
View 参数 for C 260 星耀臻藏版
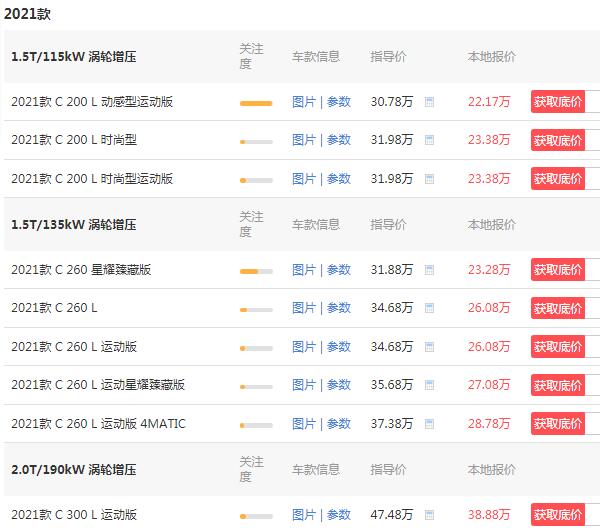point(339,270)
